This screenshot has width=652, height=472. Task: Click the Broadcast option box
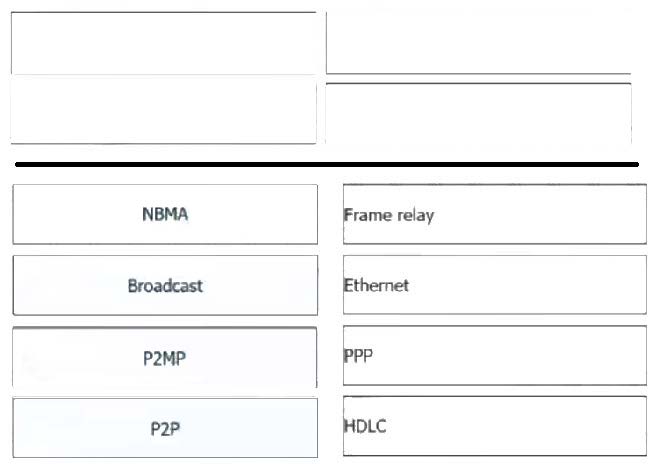click(x=165, y=285)
